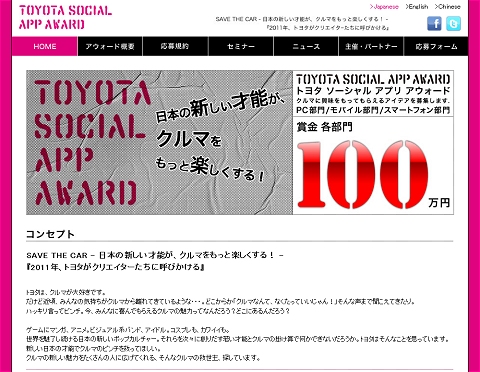Click the PC部門/モバイル部門 category text
The width and height of the screenshot is (480, 372).
coord(373,110)
